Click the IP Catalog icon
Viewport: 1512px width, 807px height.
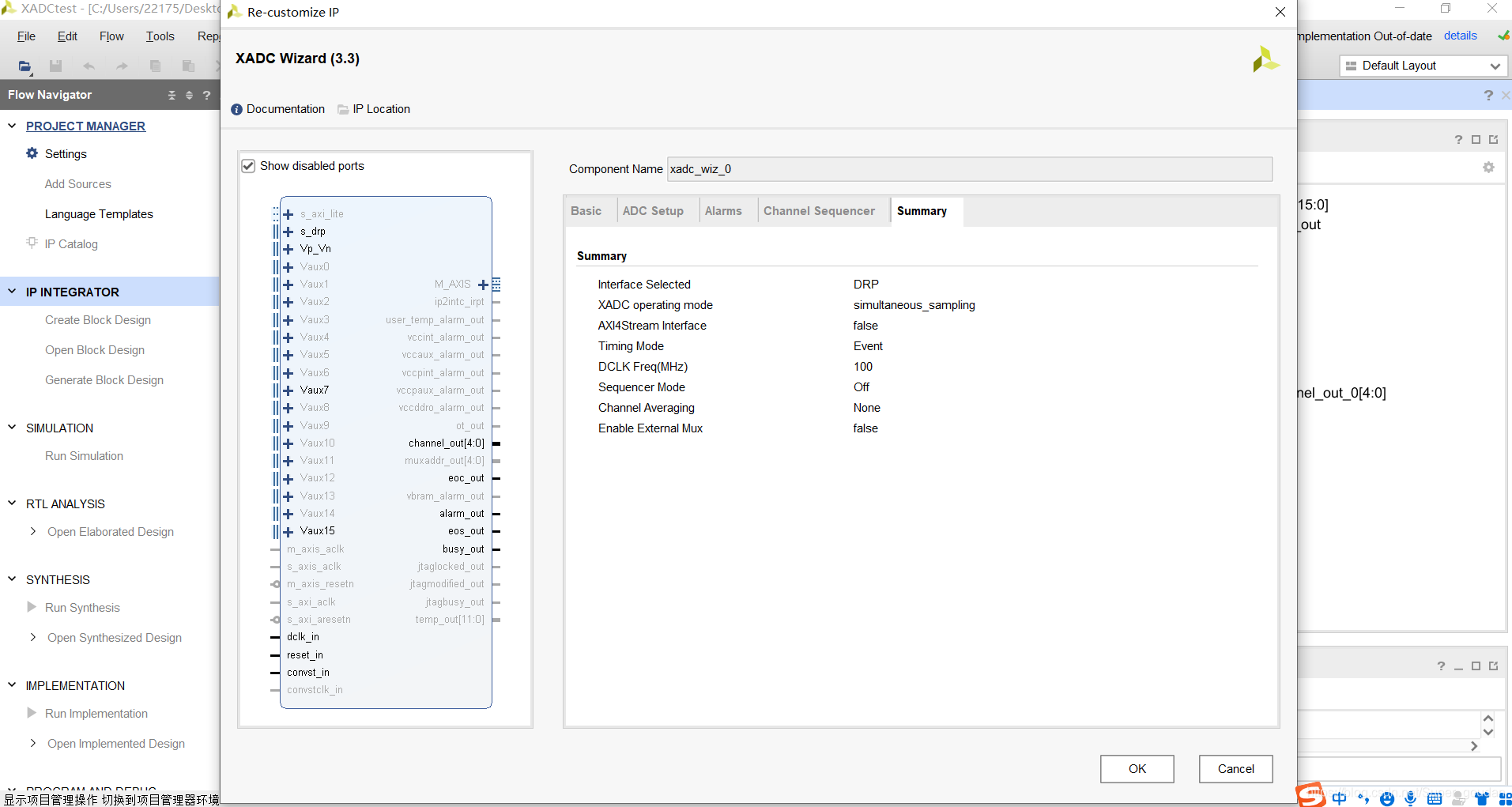point(32,243)
